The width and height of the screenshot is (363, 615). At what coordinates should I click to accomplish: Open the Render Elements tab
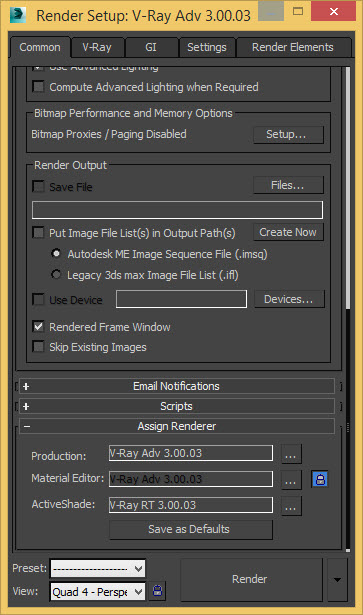[293, 48]
